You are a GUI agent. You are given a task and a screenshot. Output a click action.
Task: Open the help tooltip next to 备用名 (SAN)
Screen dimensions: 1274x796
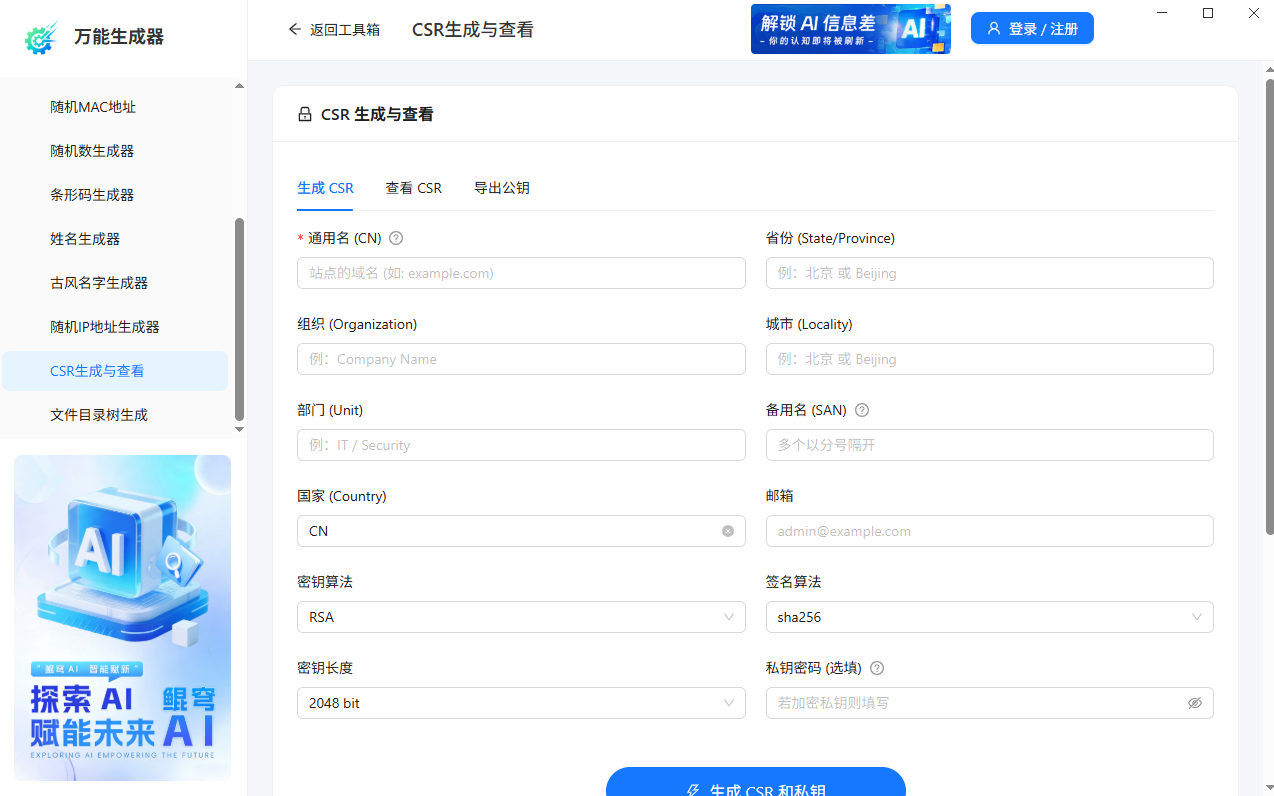862,410
